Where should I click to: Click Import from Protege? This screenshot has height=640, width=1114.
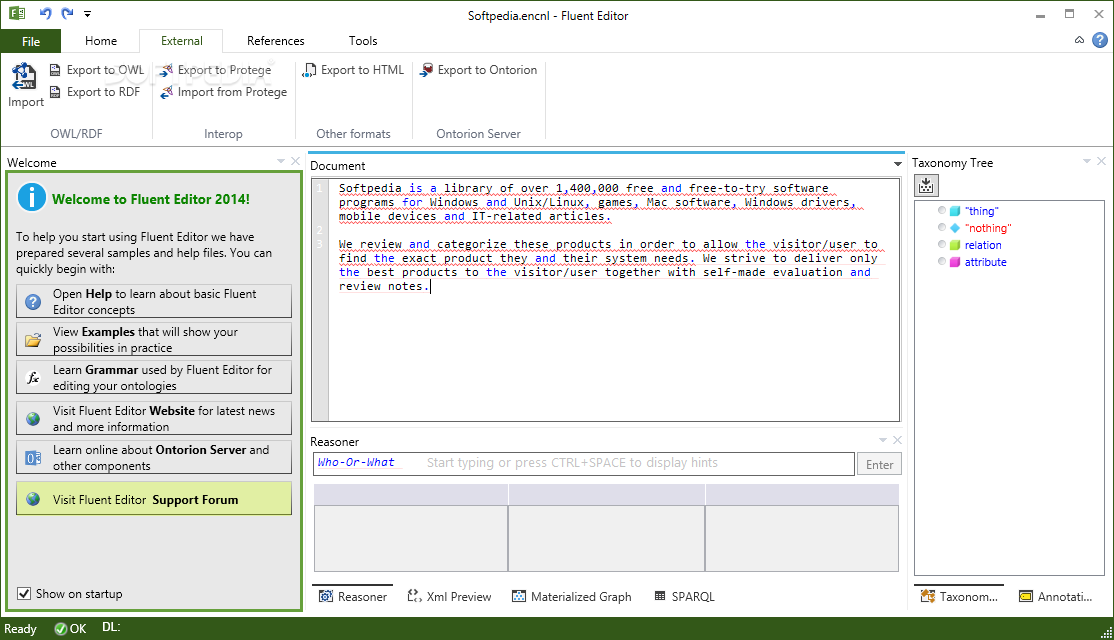coord(223,92)
